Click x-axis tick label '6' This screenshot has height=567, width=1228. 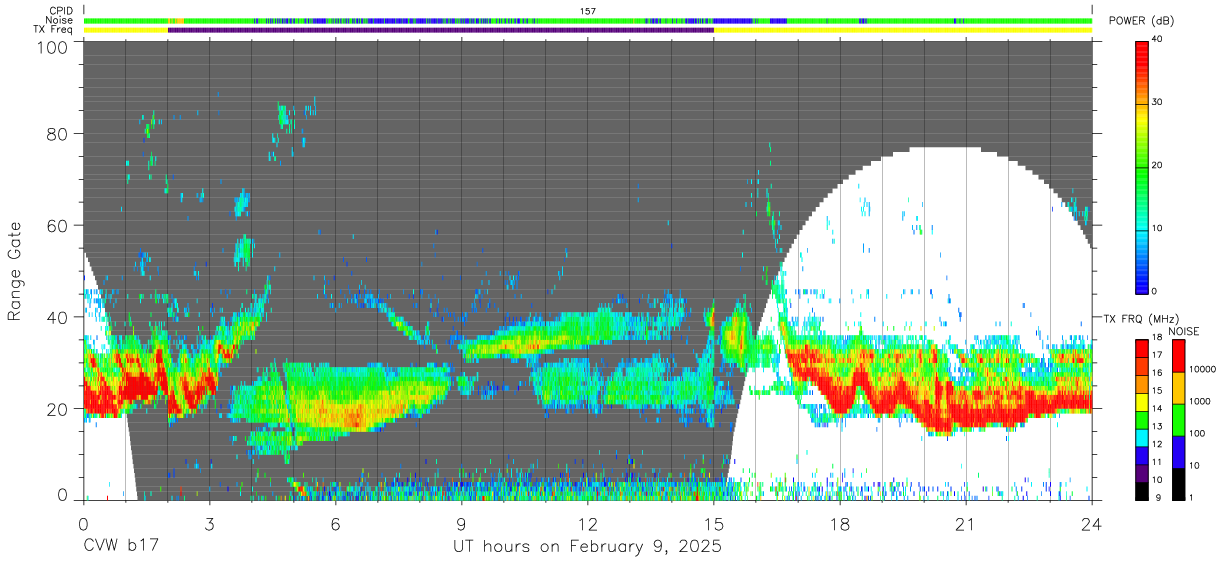(335, 524)
